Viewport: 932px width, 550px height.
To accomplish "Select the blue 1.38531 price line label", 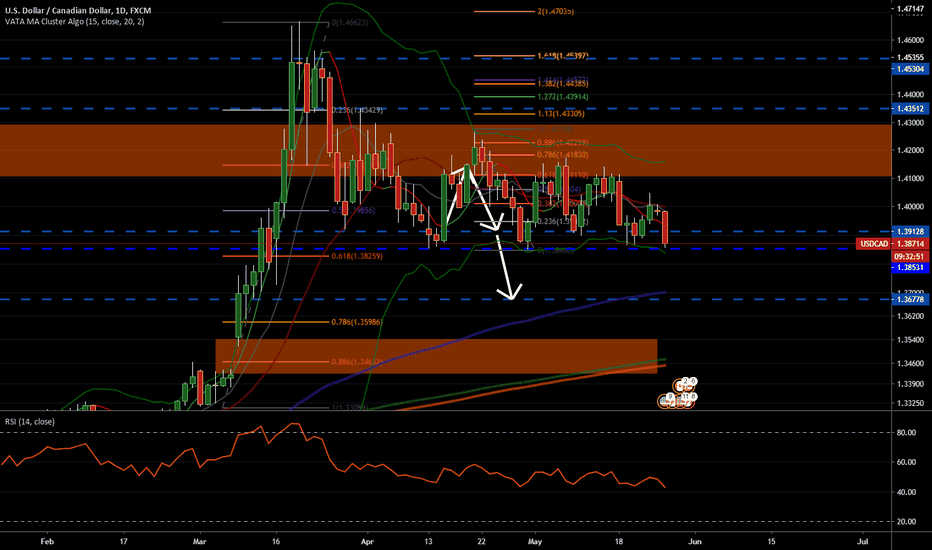I will pos(909,268).
